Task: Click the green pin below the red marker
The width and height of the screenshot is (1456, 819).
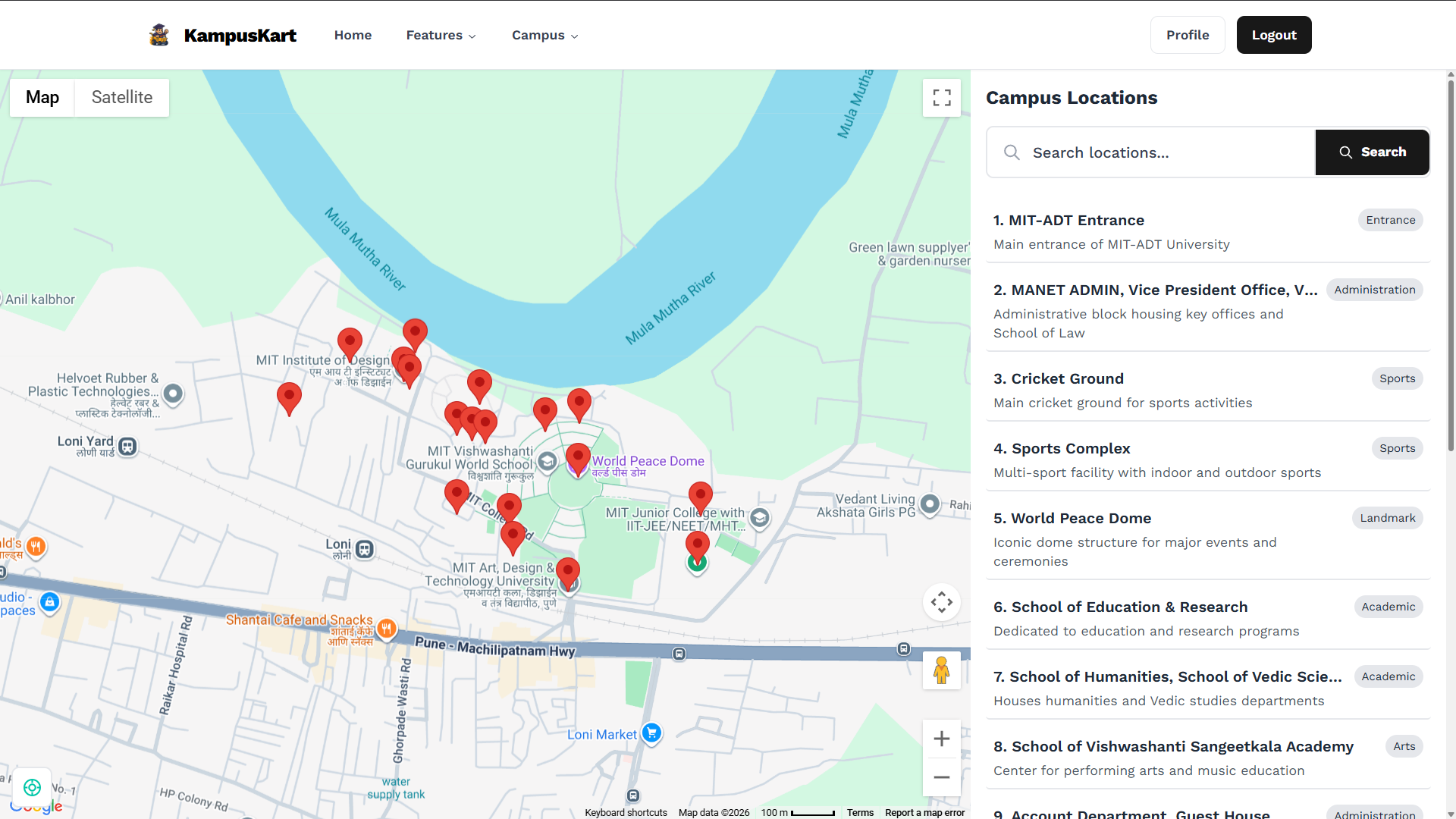Action: [697, 565]
